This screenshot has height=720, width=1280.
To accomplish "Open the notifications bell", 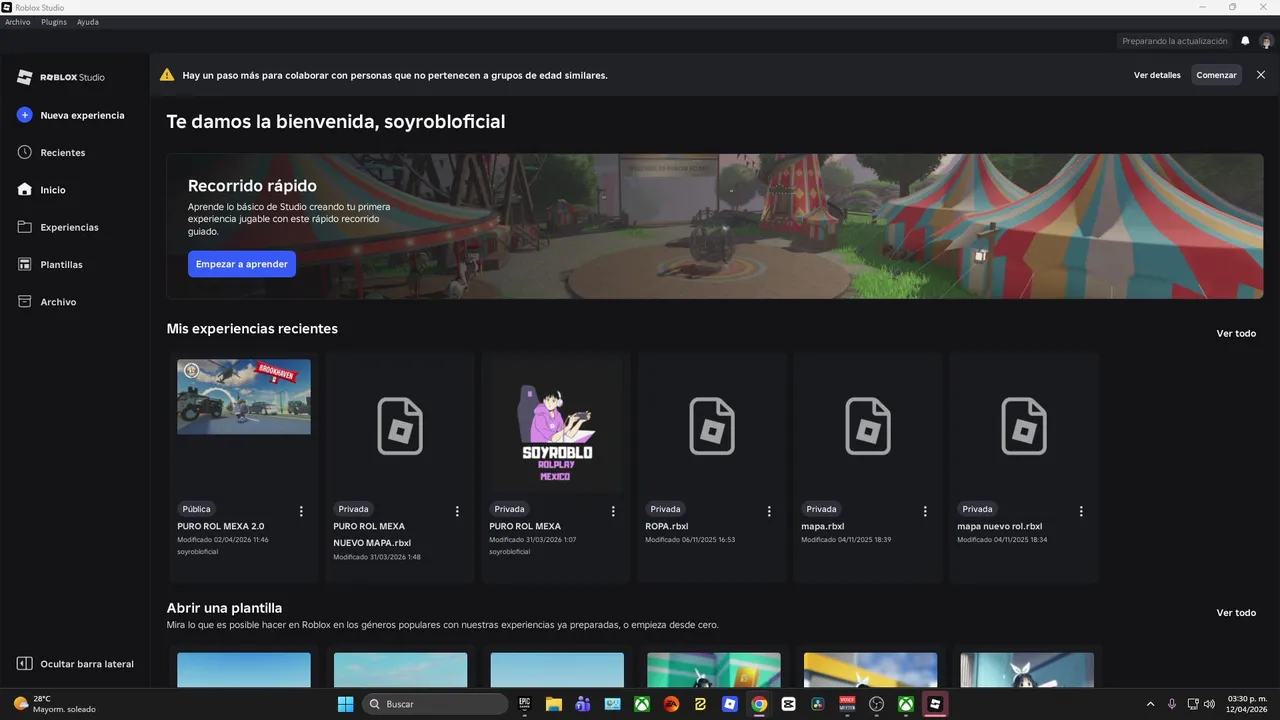I will click(1245, 41).
